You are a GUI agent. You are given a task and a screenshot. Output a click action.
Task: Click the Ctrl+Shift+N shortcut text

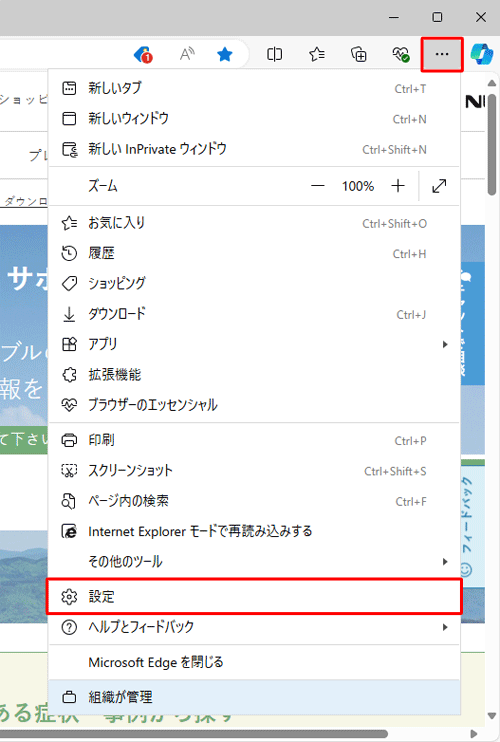[395, 150]
